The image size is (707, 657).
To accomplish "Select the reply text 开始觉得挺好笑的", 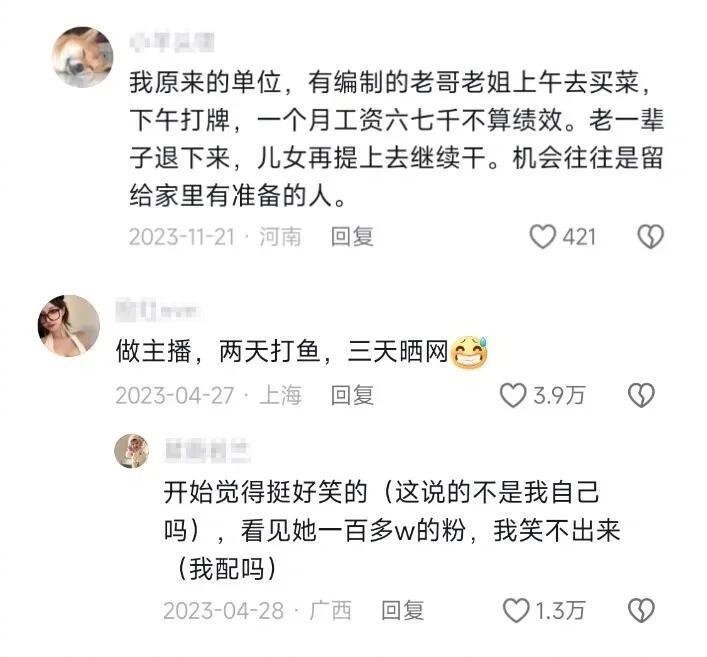I will 392,530.
